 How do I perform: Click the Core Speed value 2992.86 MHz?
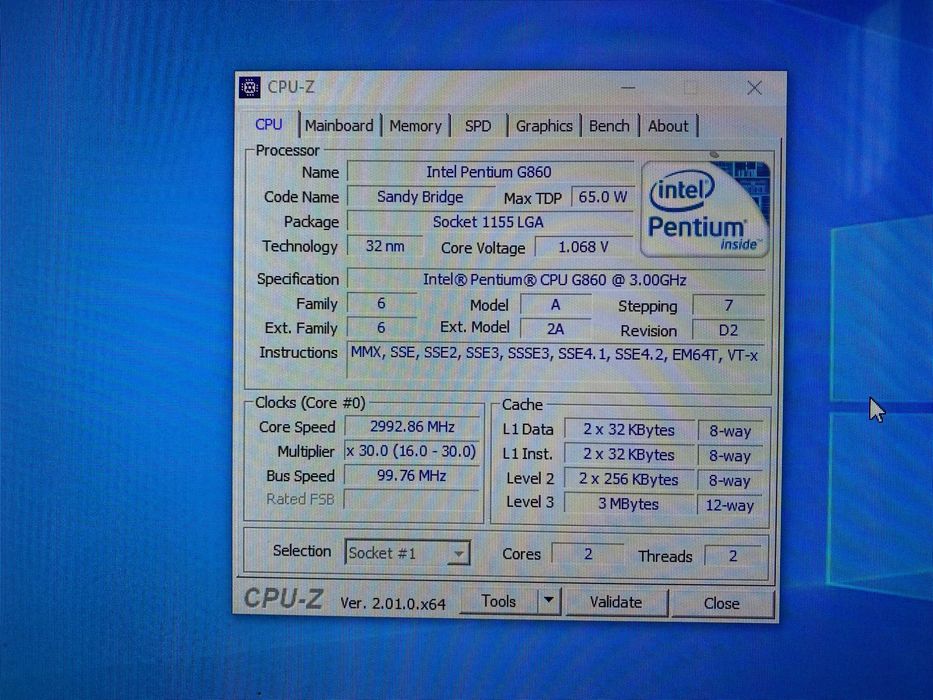(x=412, y=426)
